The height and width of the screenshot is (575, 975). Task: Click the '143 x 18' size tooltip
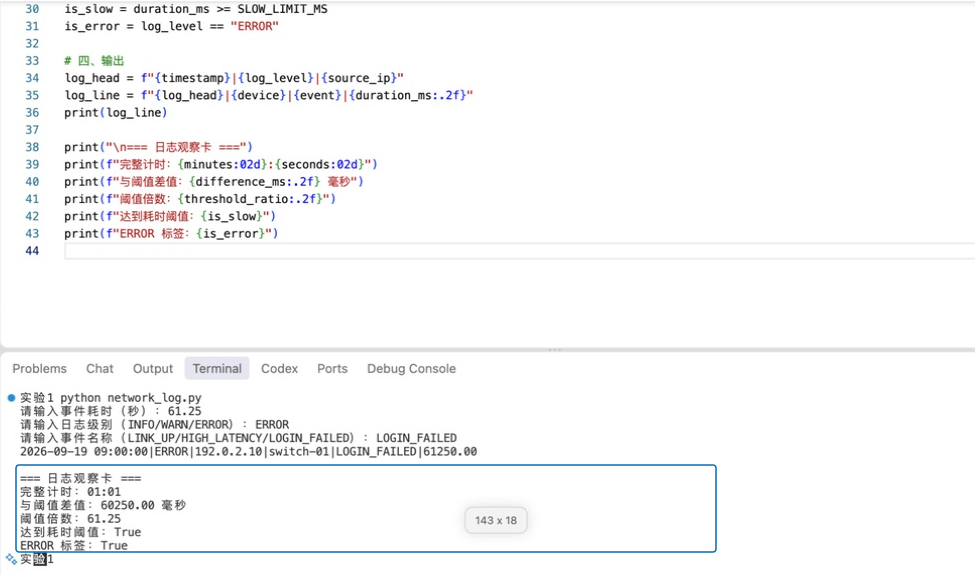point(496,520)
